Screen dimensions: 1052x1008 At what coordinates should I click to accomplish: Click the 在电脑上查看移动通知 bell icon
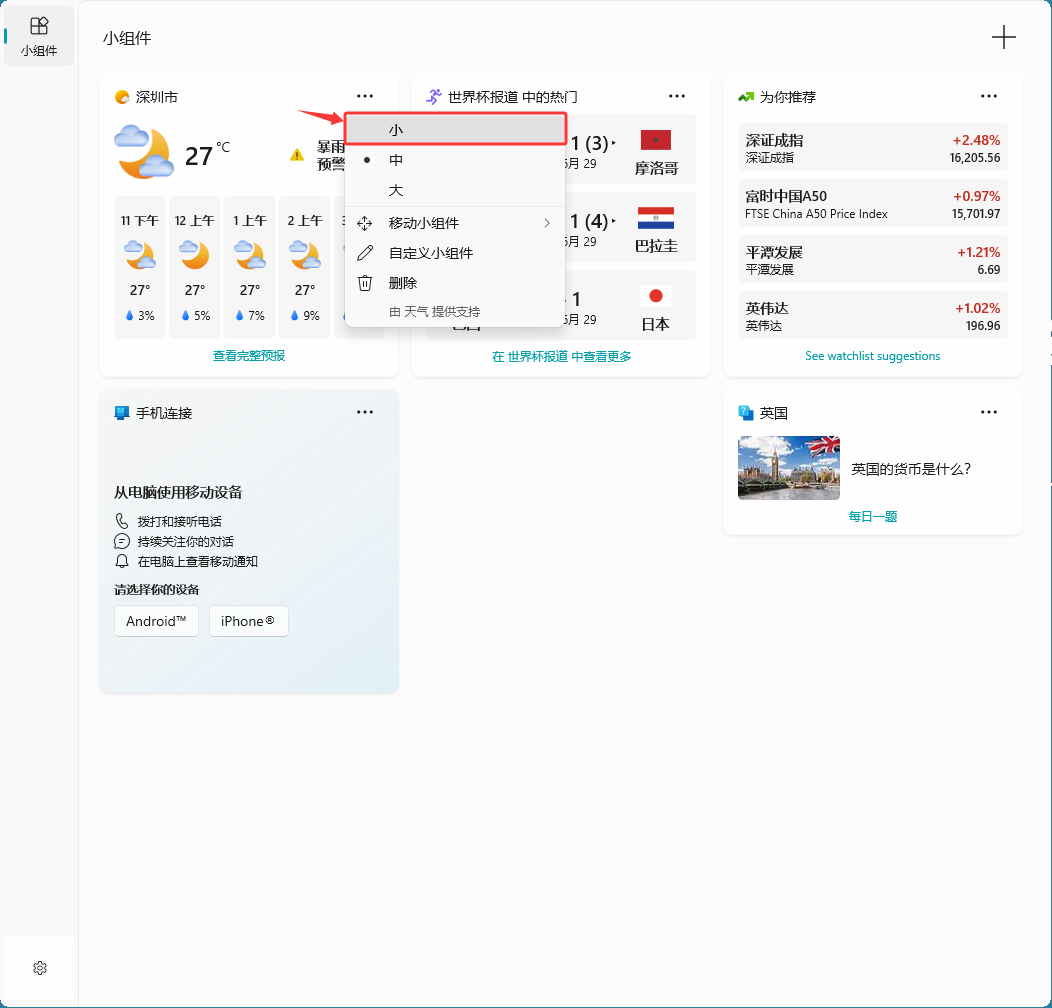tap(121, 561)
